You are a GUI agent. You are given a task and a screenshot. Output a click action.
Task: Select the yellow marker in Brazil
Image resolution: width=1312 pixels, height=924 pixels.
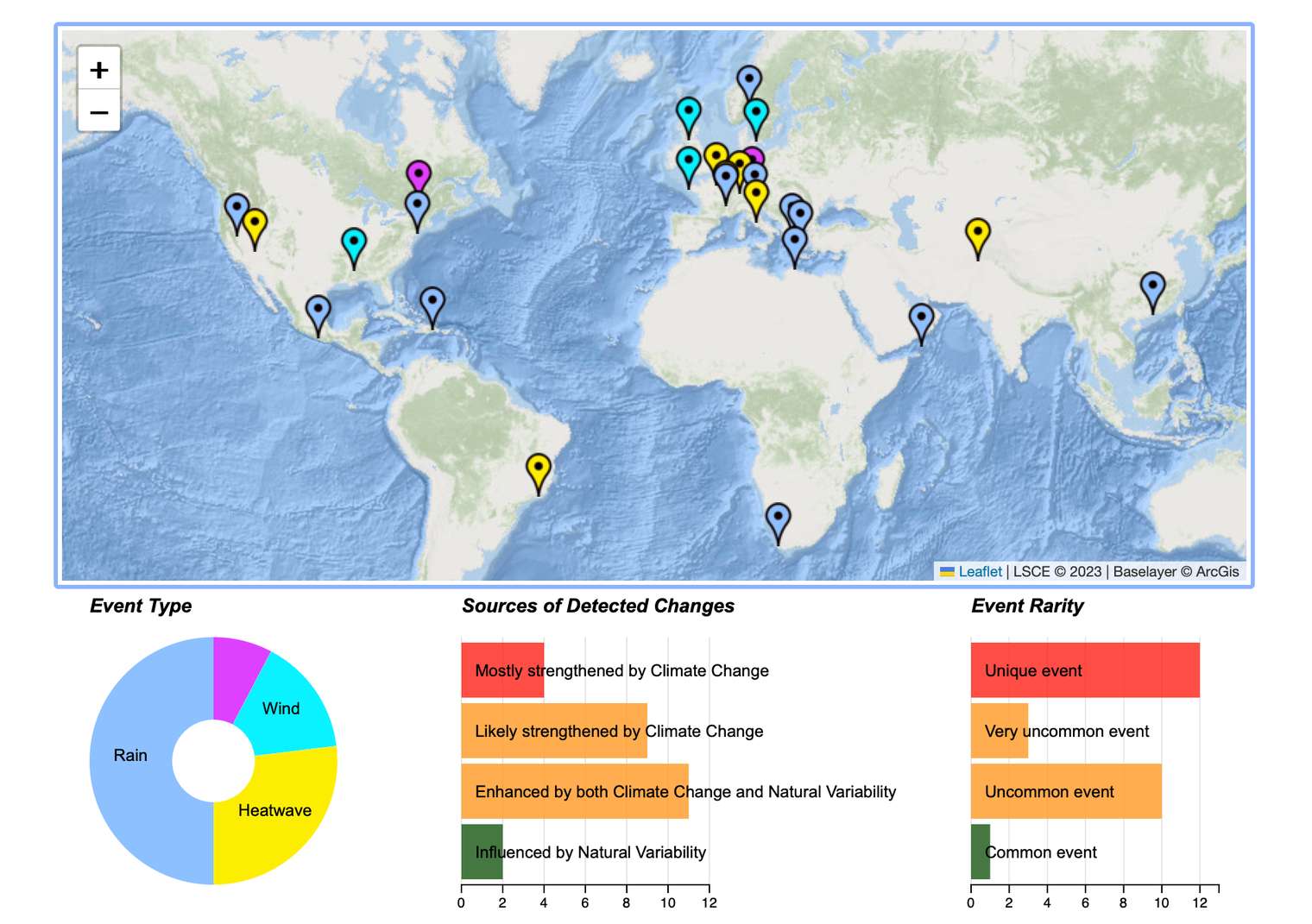[x=538, y=469]
